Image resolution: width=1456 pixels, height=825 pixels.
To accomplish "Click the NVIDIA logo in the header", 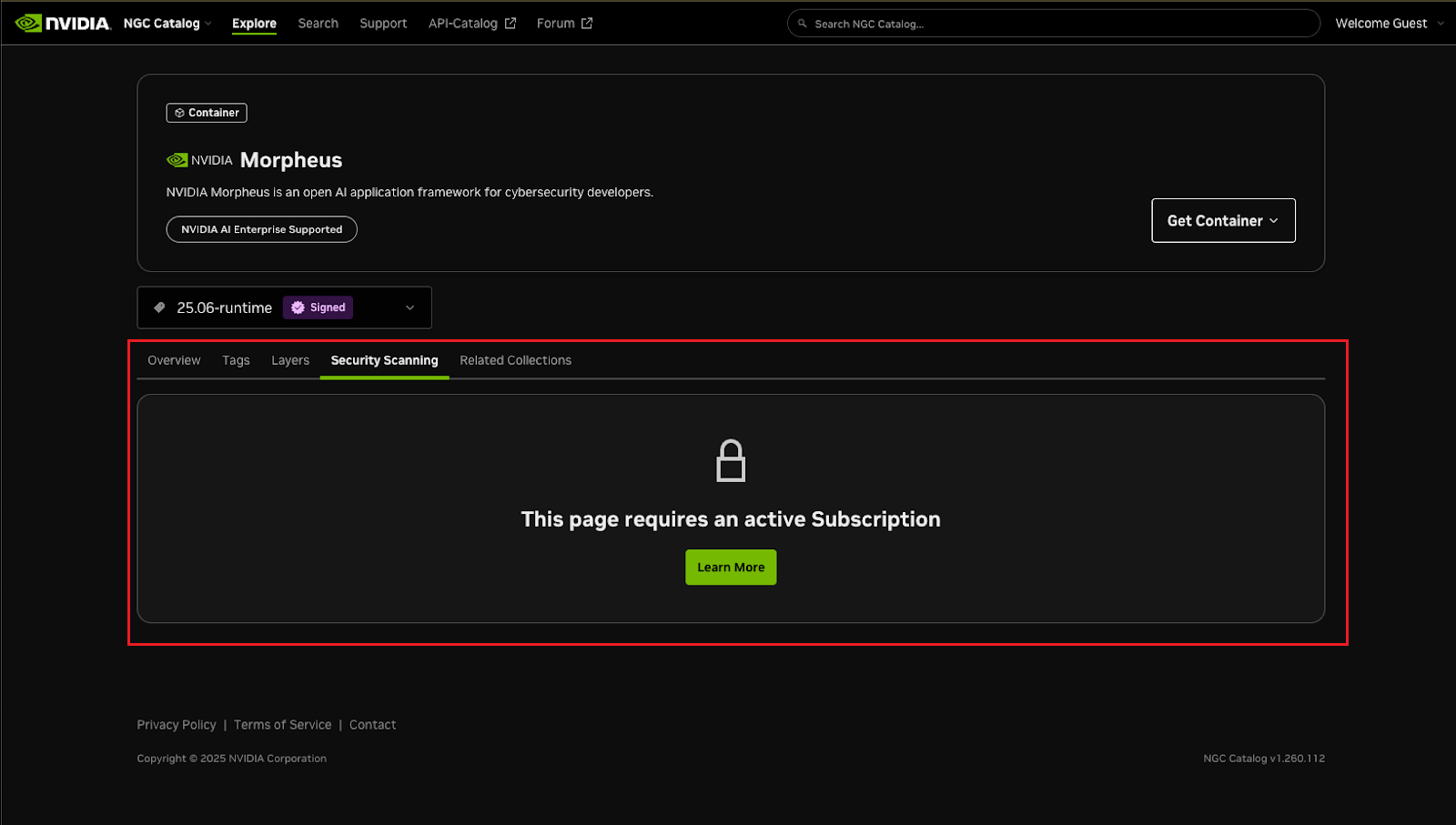I will click(63, 23).
